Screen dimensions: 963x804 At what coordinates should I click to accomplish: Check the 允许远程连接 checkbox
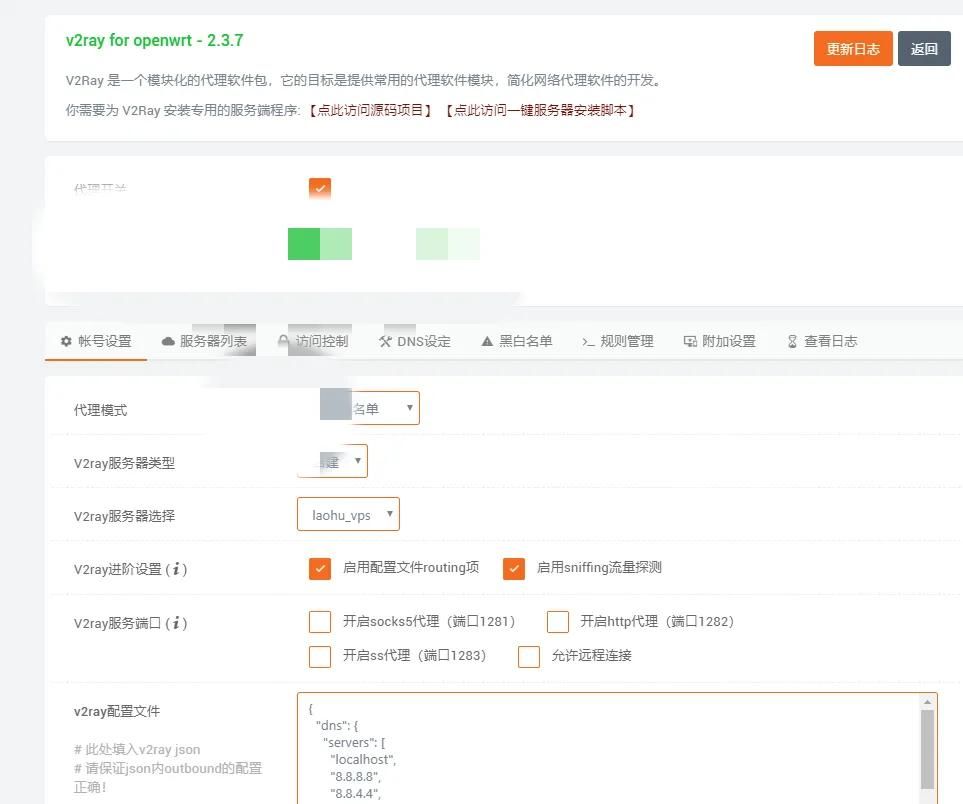click(x=529, y=656)
